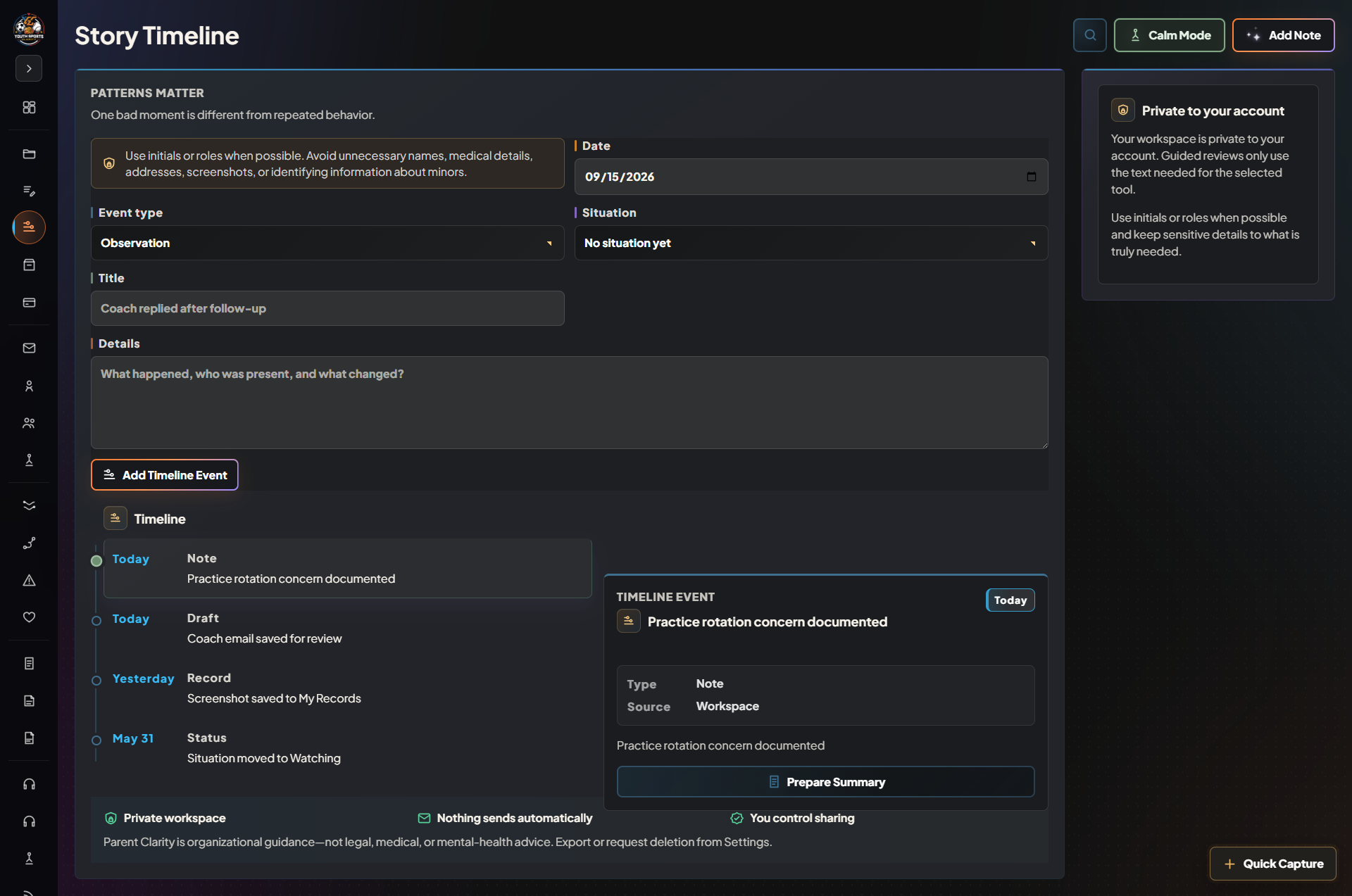Select the Today Draft timeline marker dot
The height and width of the screenshot is (896, 1352).
96,621
